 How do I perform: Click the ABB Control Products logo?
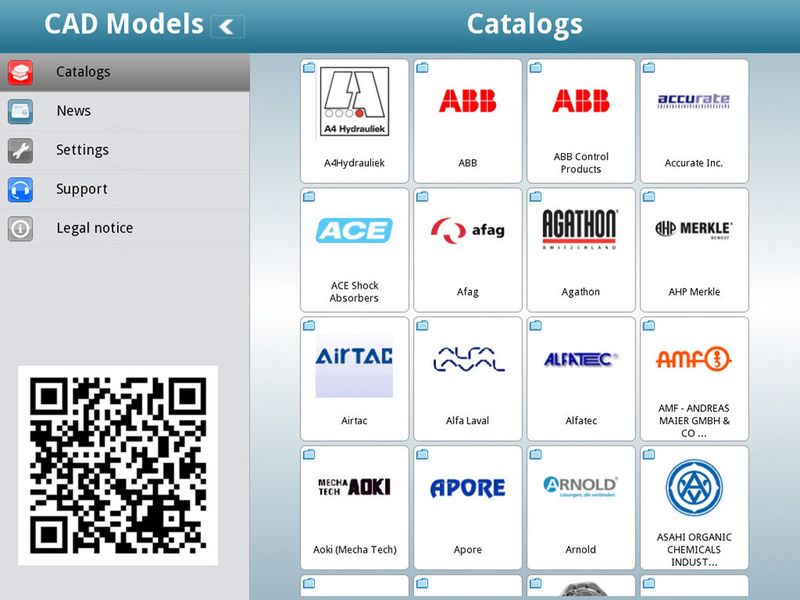581,101
